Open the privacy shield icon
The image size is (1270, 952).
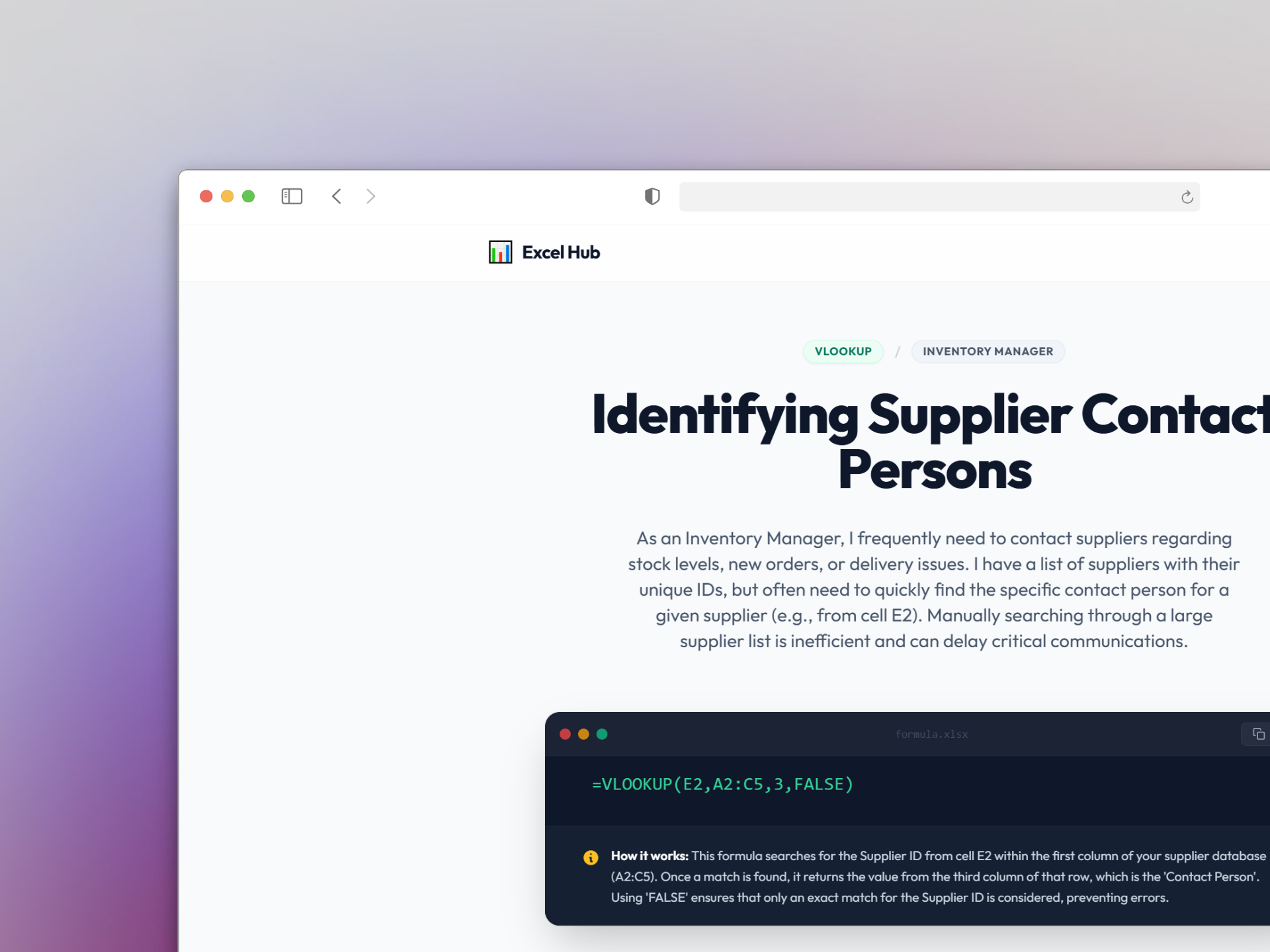pos(652,196)
